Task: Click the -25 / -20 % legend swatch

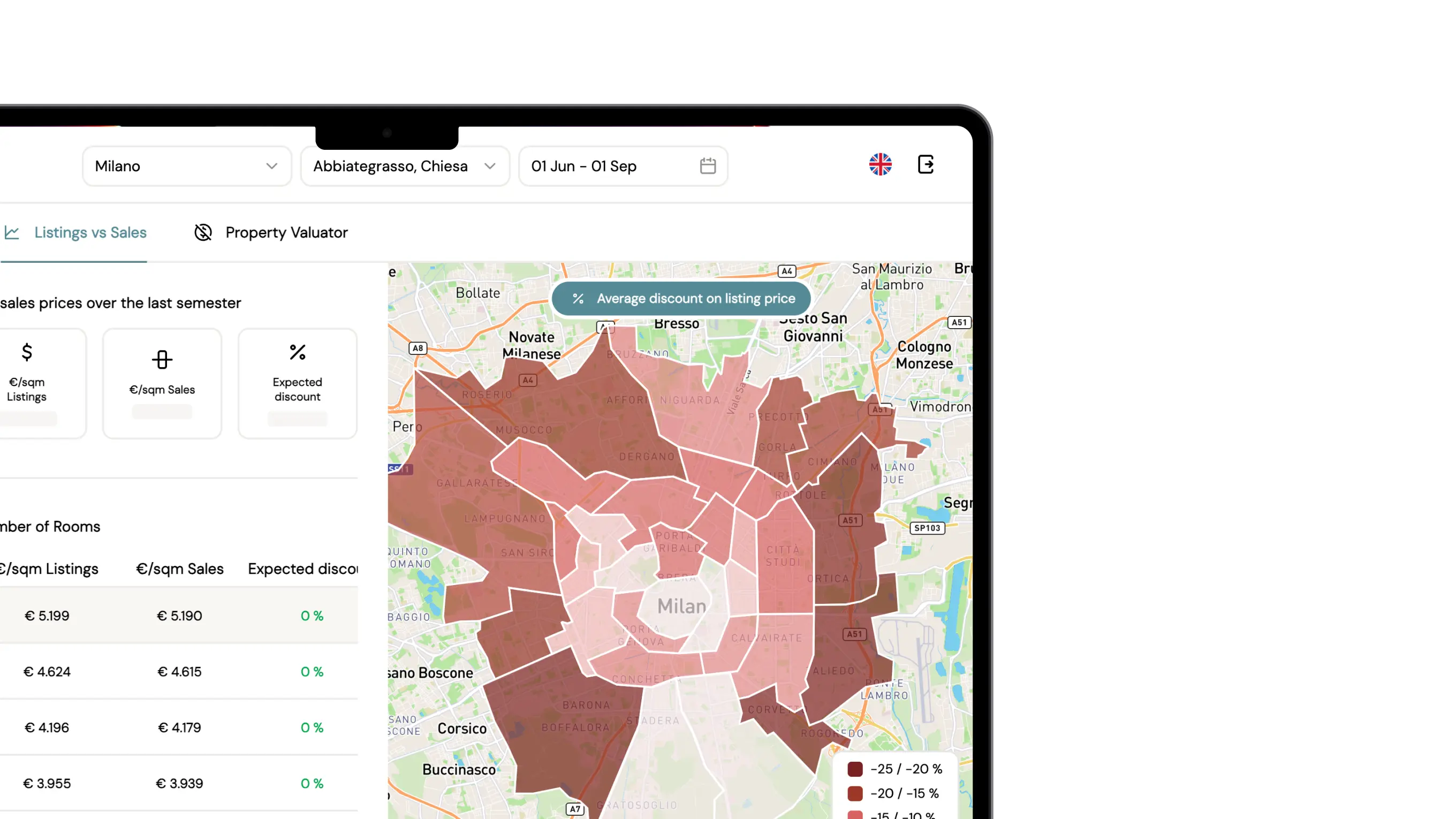Action: pos(855,769)
